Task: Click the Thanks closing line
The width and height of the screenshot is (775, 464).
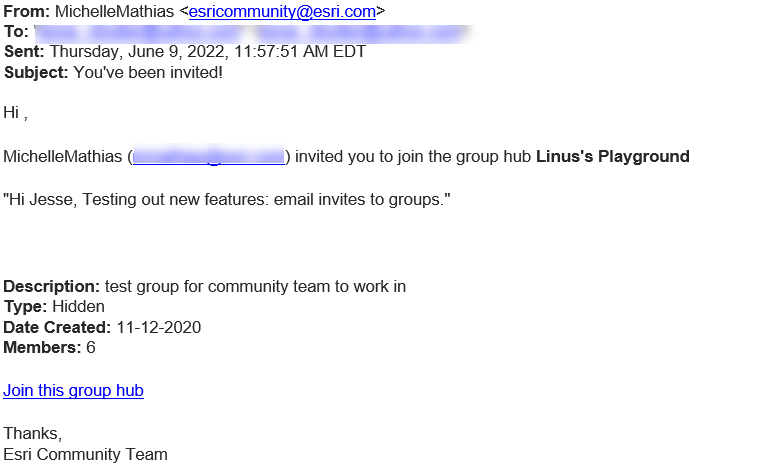Action: 32,434
